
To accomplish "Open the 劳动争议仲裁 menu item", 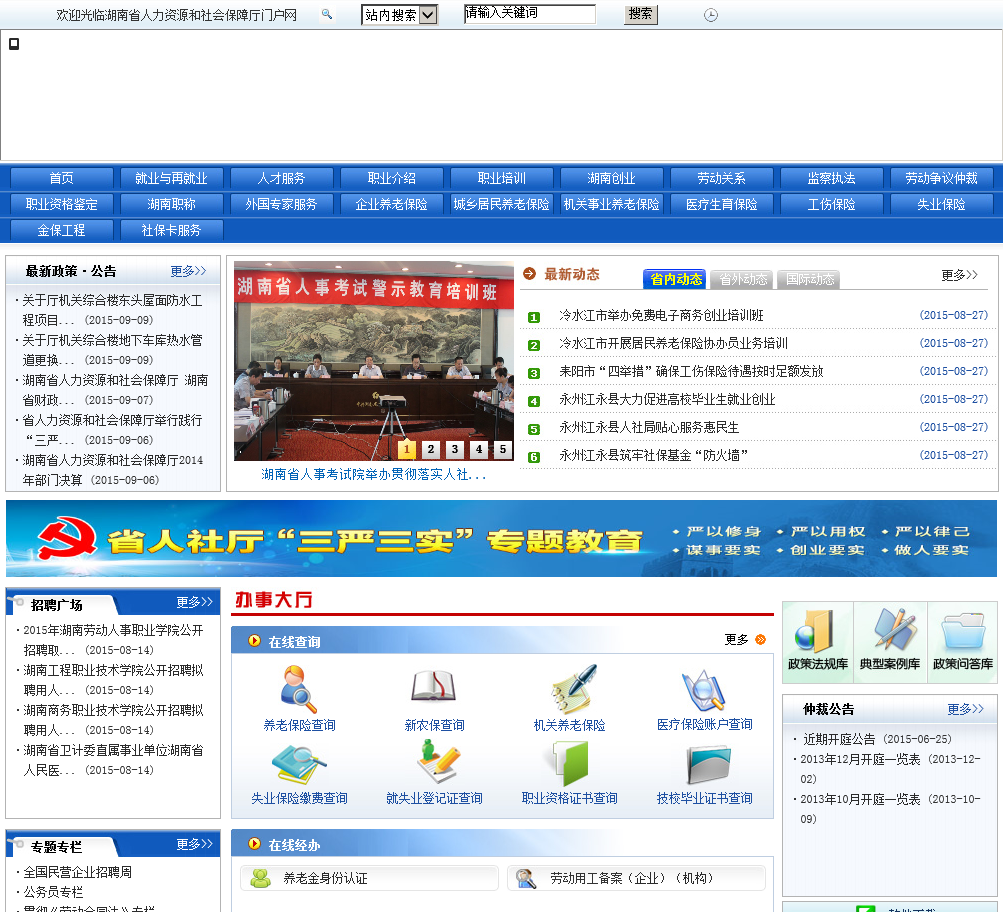I will pos(942,178).
